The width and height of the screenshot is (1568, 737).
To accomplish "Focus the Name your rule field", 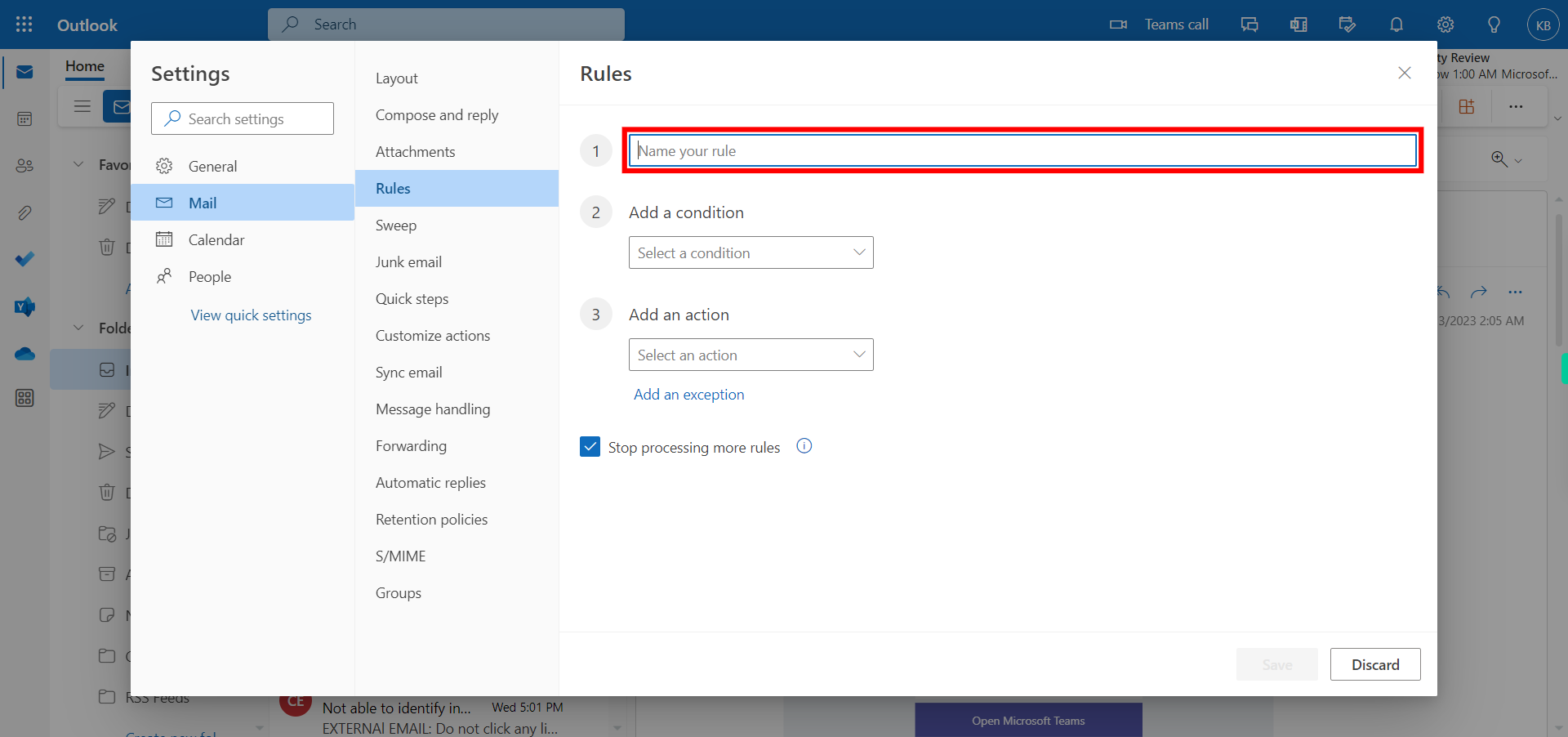I will tap(1022, 150).
